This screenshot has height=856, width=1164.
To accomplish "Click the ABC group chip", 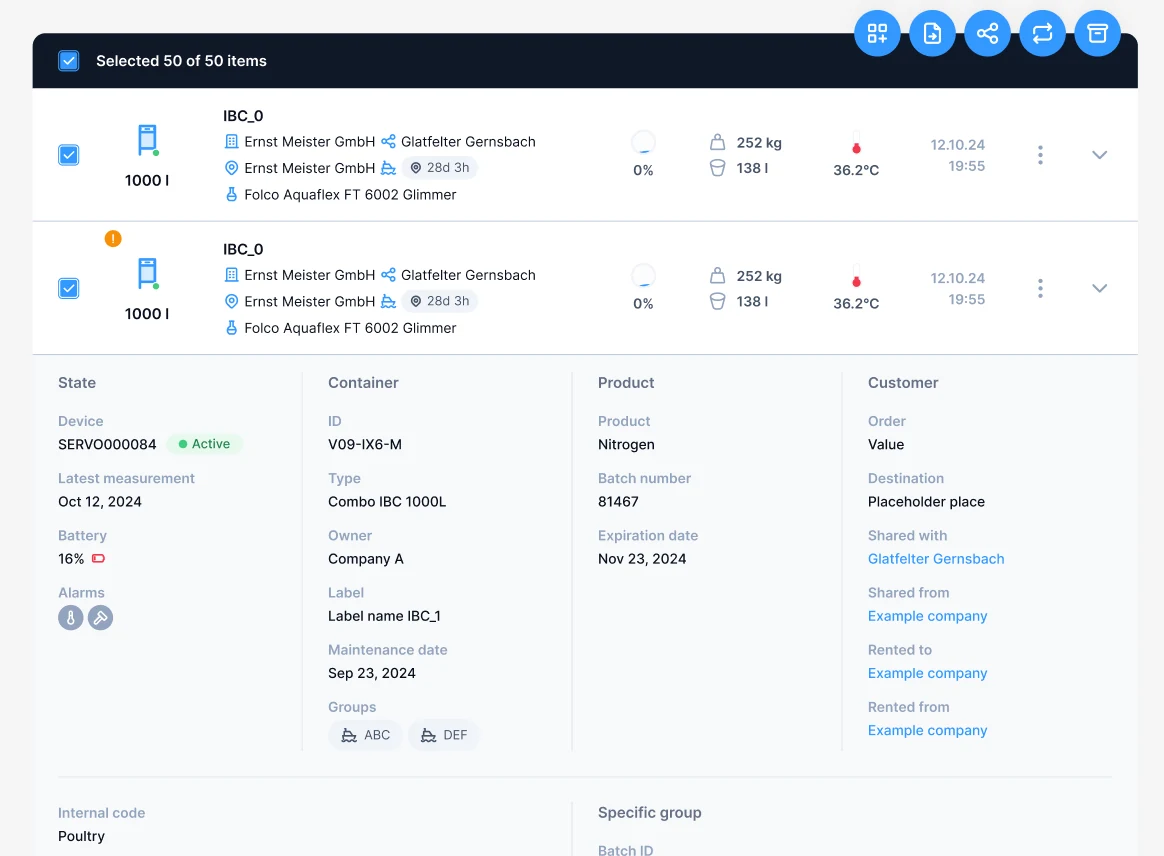I will point(365,735).
